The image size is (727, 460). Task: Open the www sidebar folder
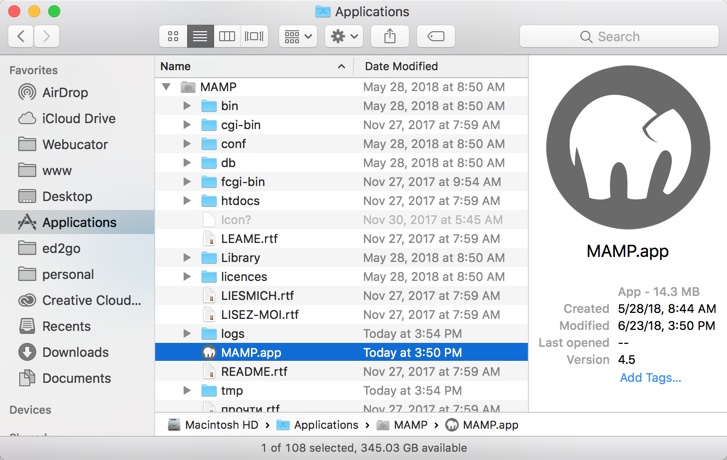coord(77,170)
